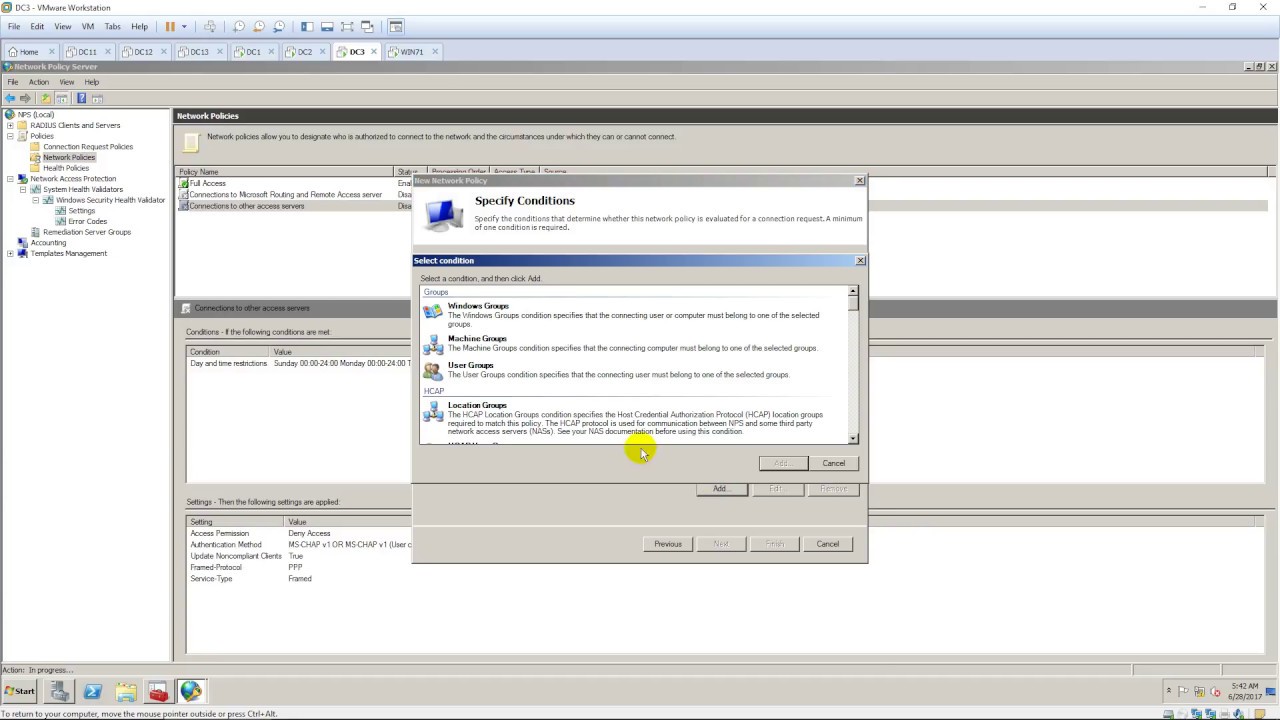Image resolution: width=1280 pixels, height=720 pixels.
Task: Open VMware File menu
Action: click(x=14, y=26)
